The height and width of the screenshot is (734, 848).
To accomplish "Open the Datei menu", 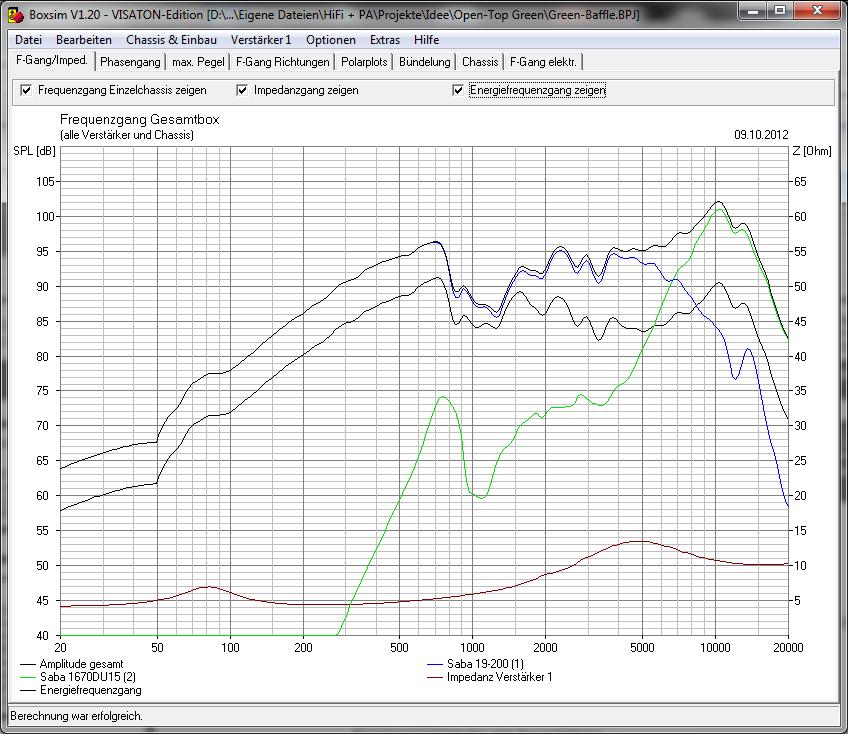I will pos(29,40).
